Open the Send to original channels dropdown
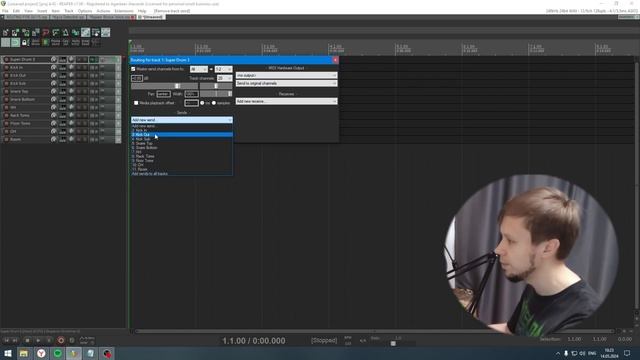This screenshot has width=640, height=360. pos(287,83)
